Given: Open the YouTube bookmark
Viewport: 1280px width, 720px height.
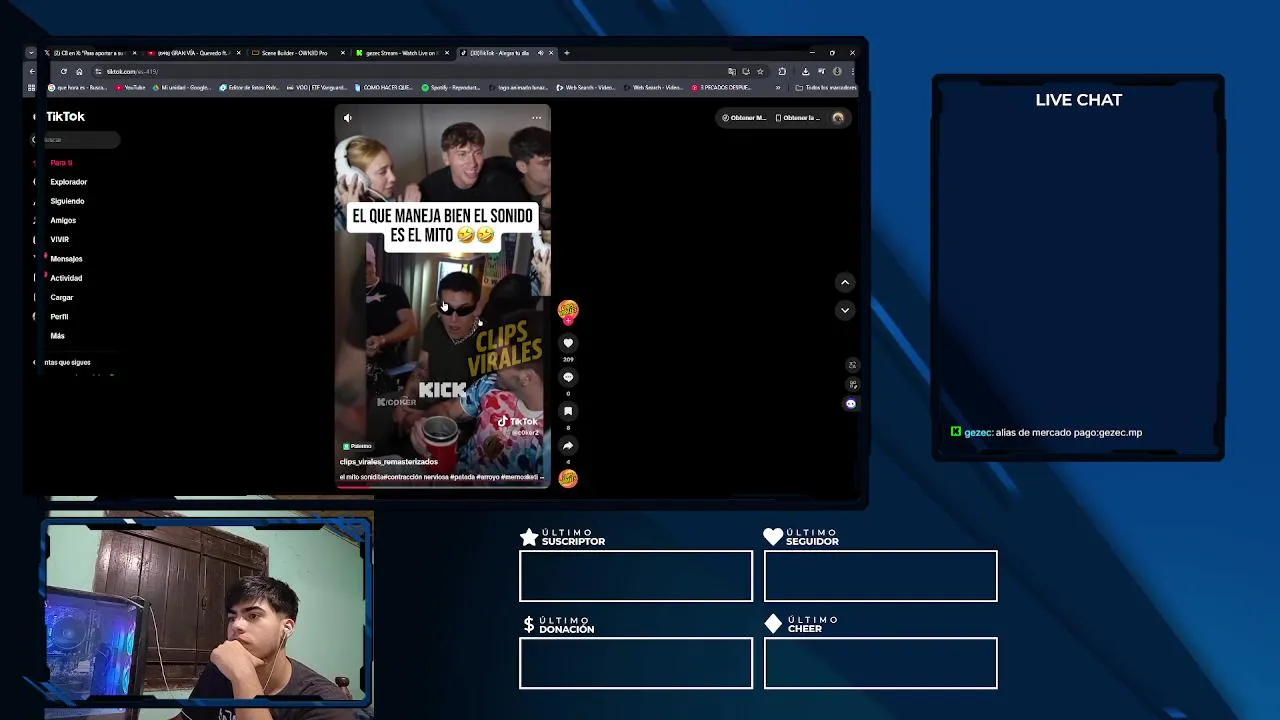Looking at the screenshot, I should pyautogui.click(x=130, y=88).
